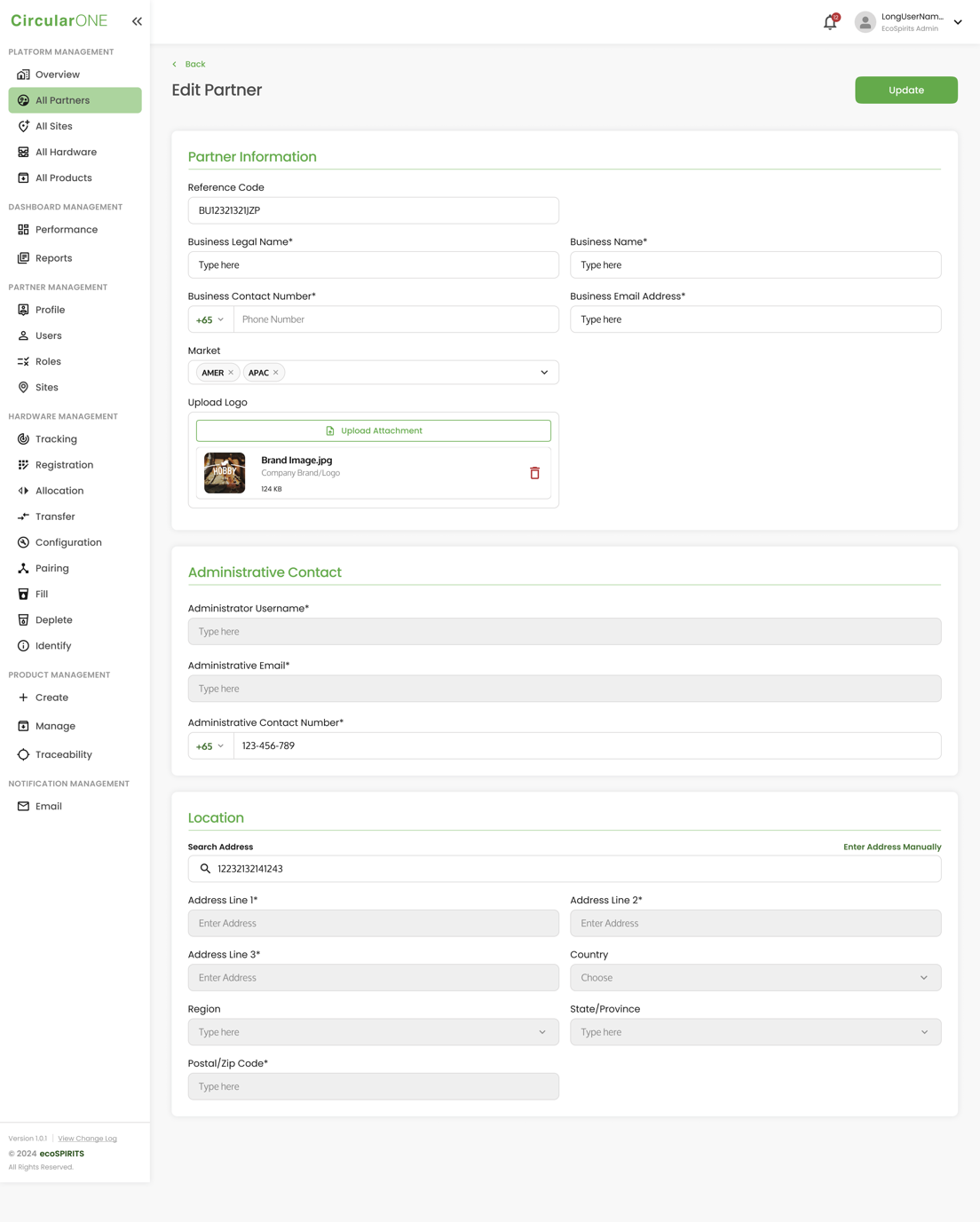The image size is (980, 1222).
Task: Click the Traceability icon in sidebar
Action: (23, 754)
